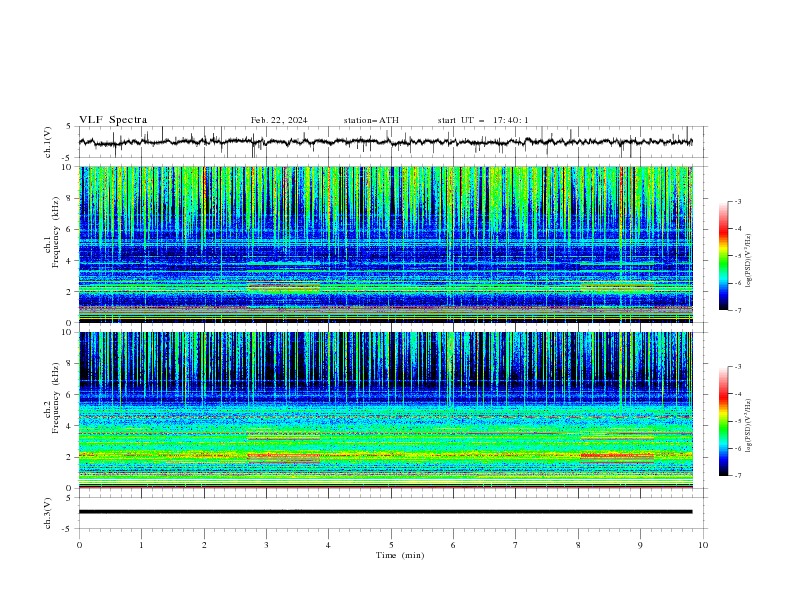Click the "ch.3(V)" axis label

pos(48,513)
